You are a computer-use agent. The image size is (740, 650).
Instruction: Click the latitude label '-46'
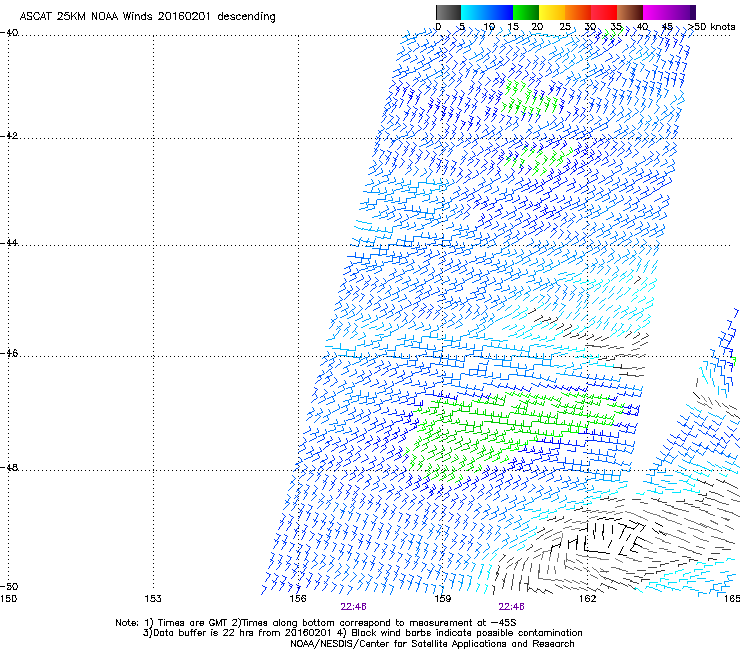[9, 353]
